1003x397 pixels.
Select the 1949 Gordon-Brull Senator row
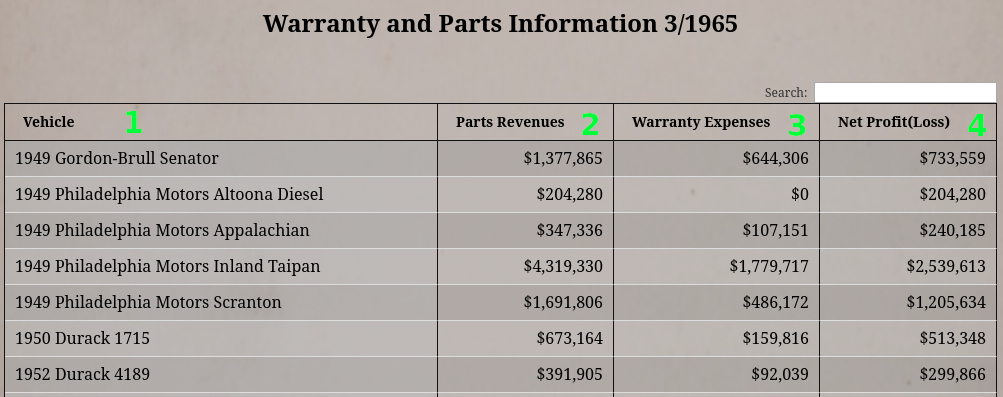(x=500, y=159)
